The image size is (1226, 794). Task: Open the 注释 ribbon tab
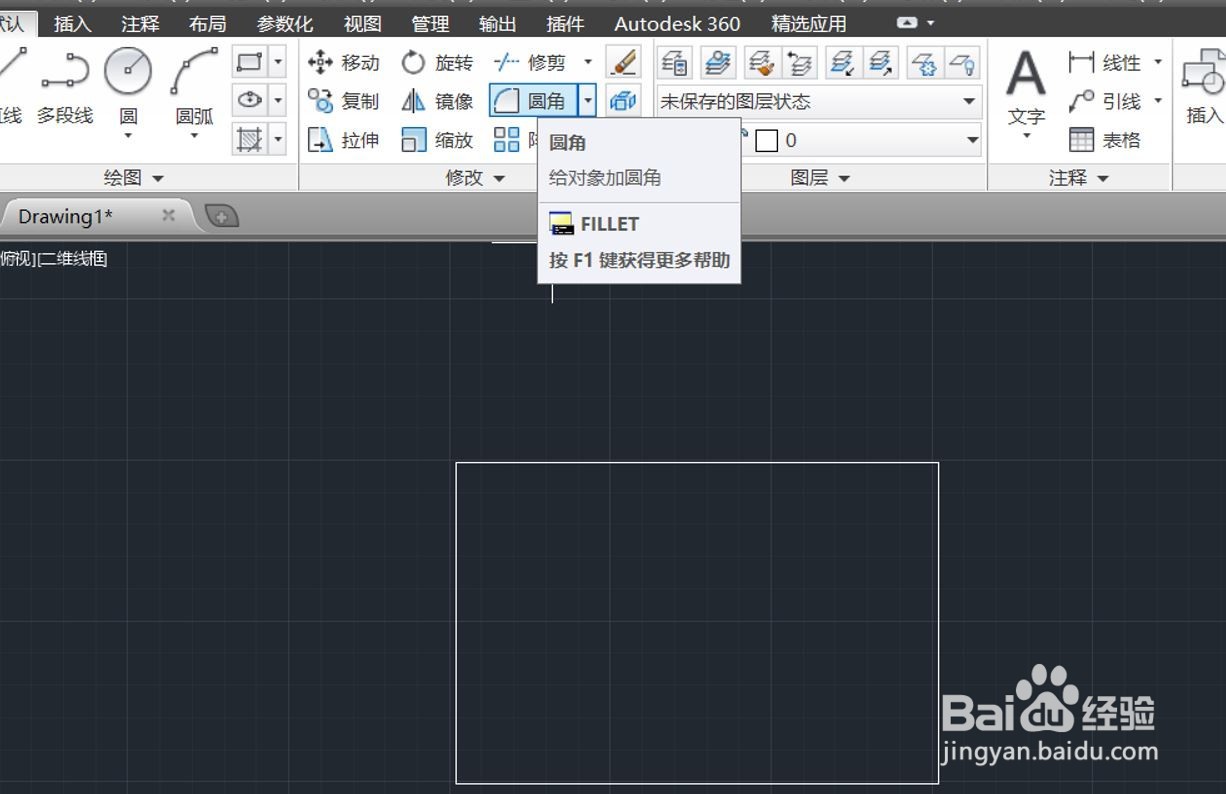coord(140,23)
